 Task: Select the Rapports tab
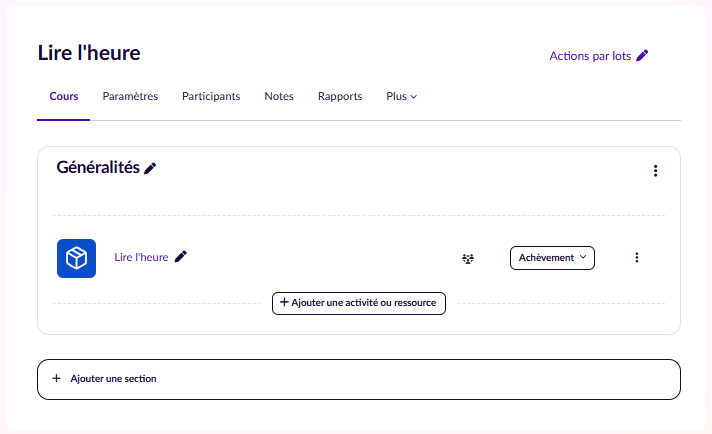tap(340, 97)
